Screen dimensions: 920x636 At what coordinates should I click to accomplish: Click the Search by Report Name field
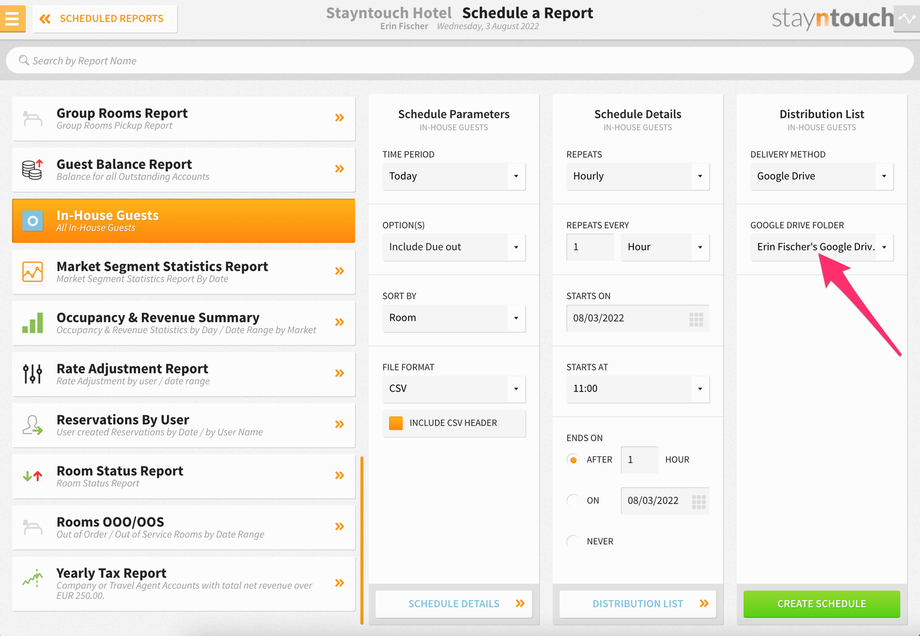(459, 60)
